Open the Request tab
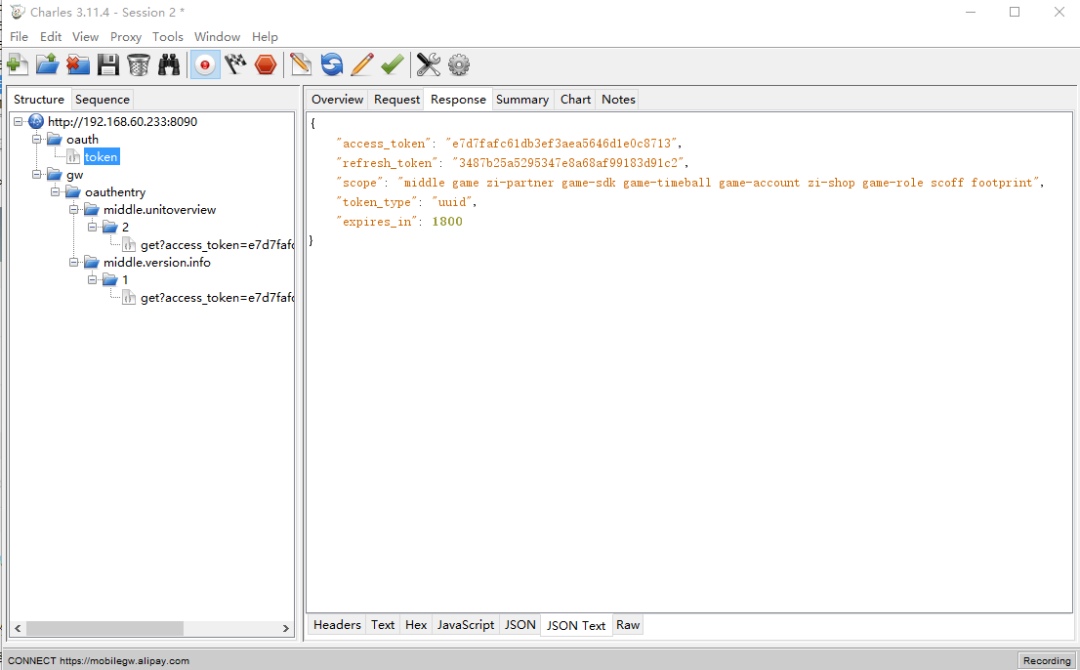Screen dimensions: 1080x670 tap(397, 99)
